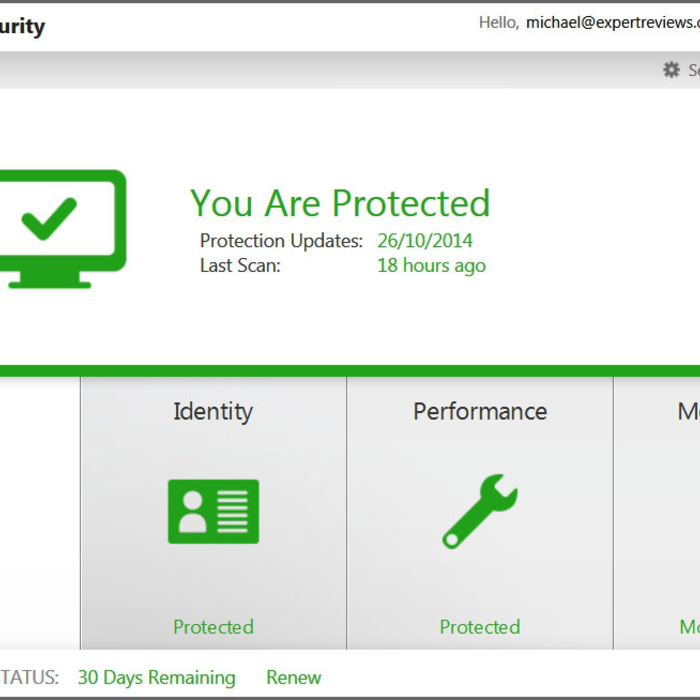Screen dimensions: 700x700
Task: Click the Renew subscription link
Action: (x=293, y=677)
